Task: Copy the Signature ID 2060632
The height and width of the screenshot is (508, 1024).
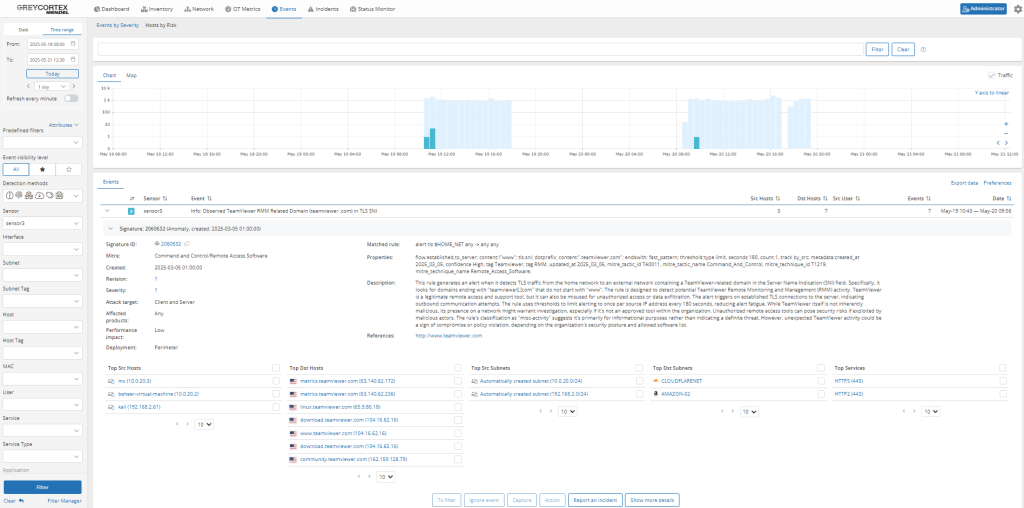Action: click(187, 243)
